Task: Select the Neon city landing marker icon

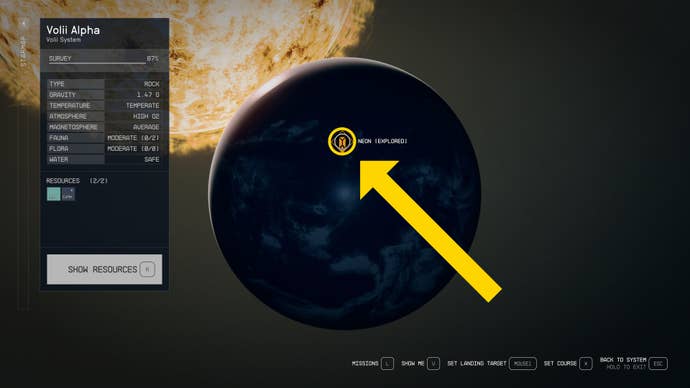Action: (x=342, y=141)
